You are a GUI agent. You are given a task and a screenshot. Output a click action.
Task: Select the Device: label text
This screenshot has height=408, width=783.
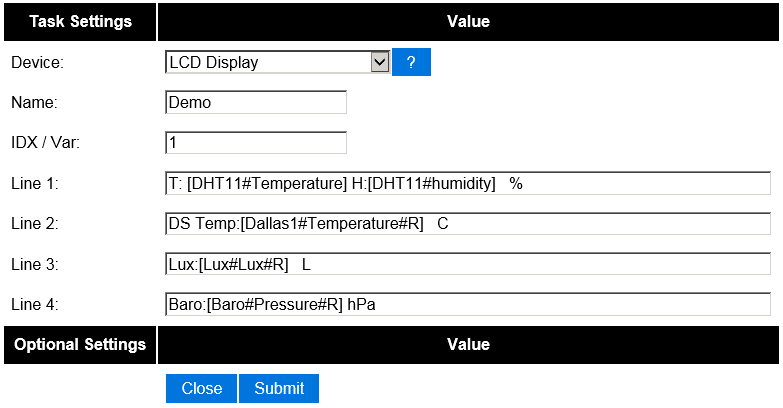tap(37, 62)
